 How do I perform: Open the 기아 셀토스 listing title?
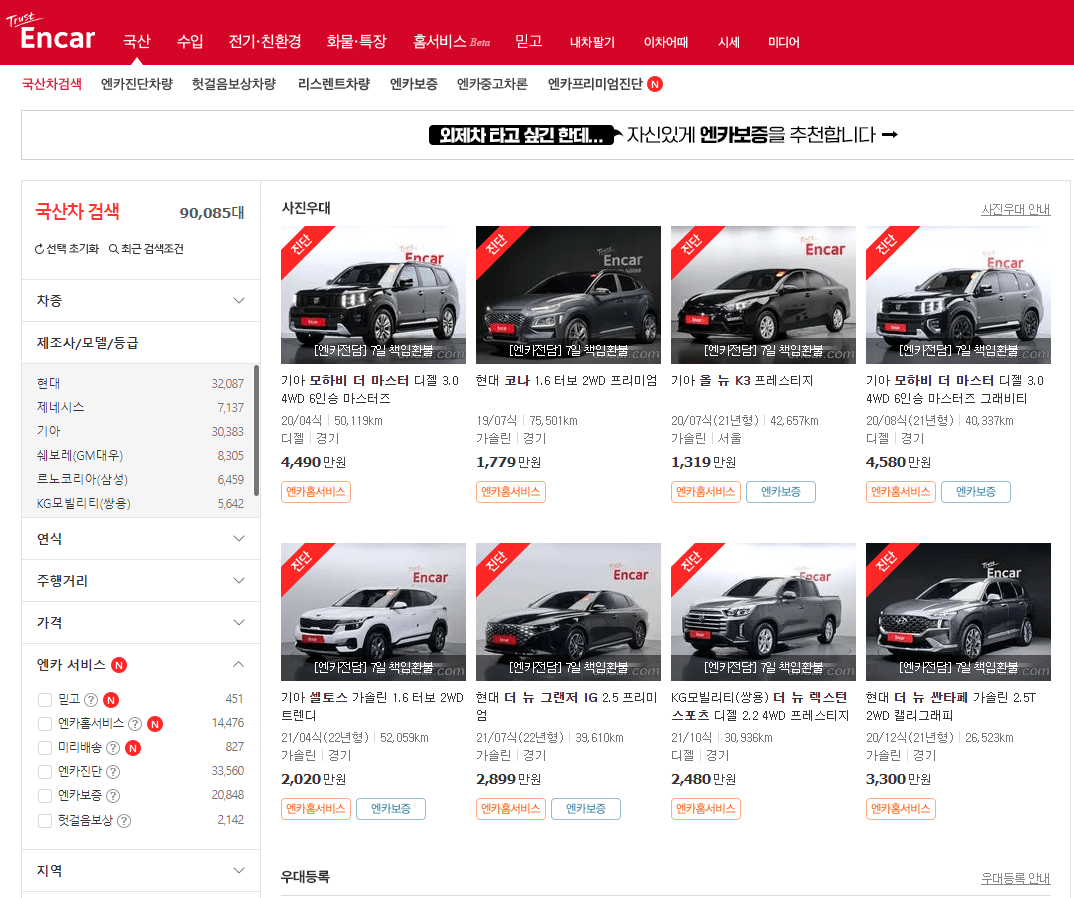pos(373,706)
